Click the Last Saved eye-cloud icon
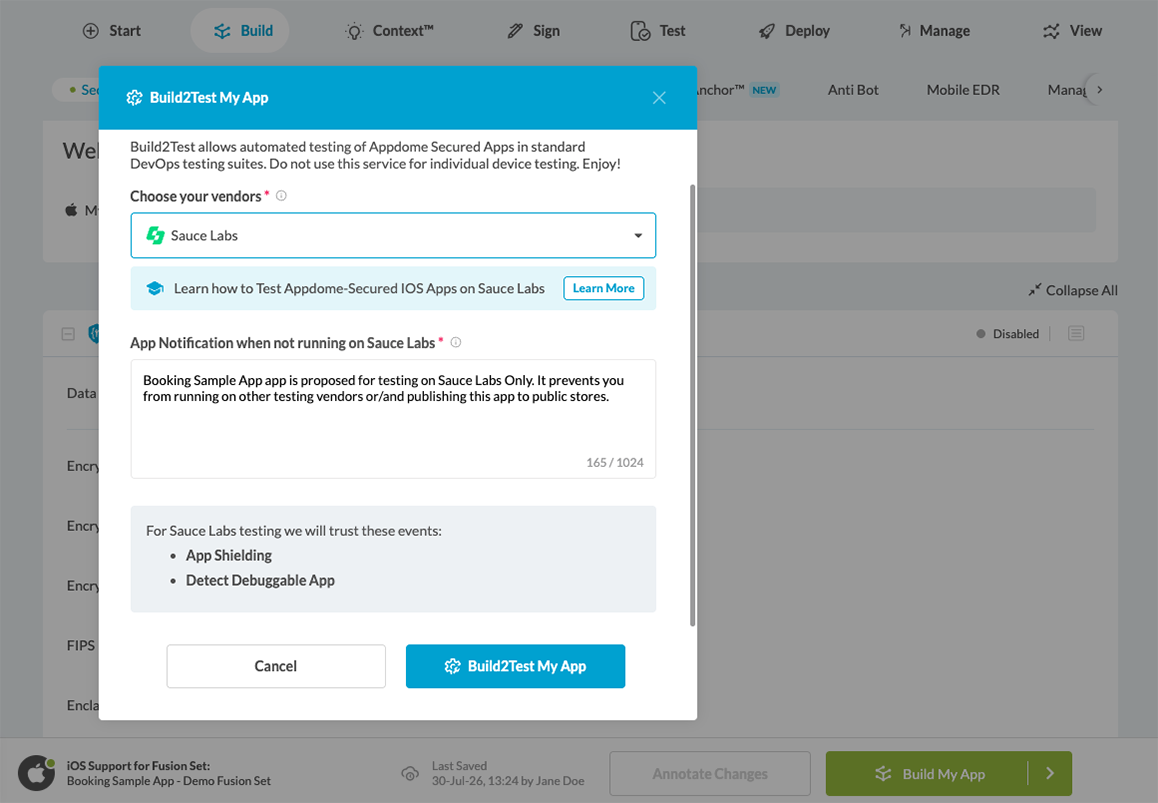The image size is (1158, 803). (x=410, y=773)
